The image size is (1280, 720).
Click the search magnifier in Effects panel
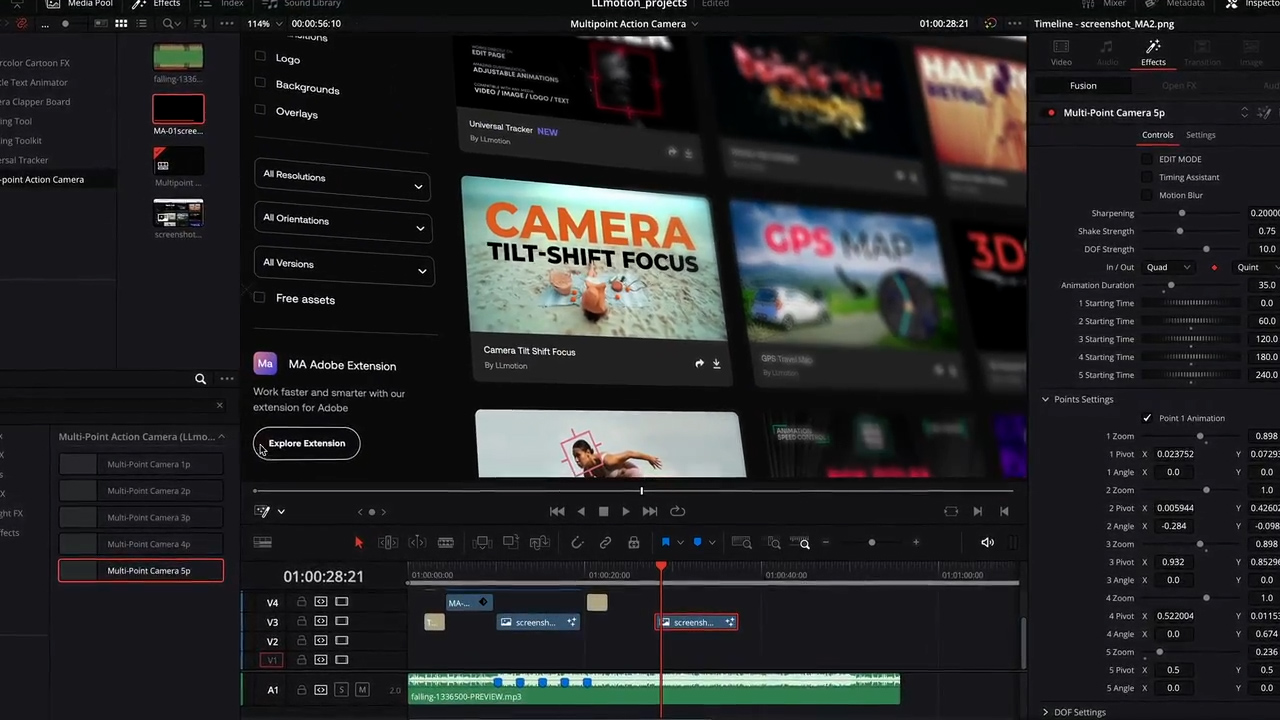pos(200,379)
